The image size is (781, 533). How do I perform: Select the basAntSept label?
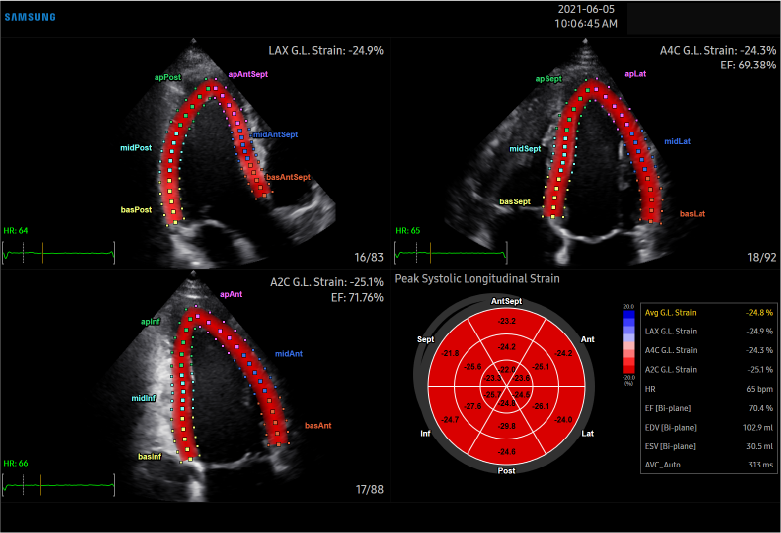[288, 177]
